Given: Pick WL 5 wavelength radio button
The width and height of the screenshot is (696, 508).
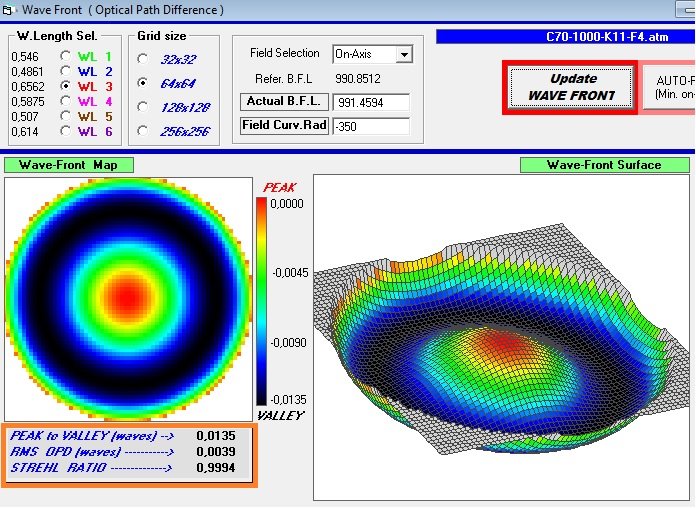Looking at the screenshot, I should pos(65,116).
